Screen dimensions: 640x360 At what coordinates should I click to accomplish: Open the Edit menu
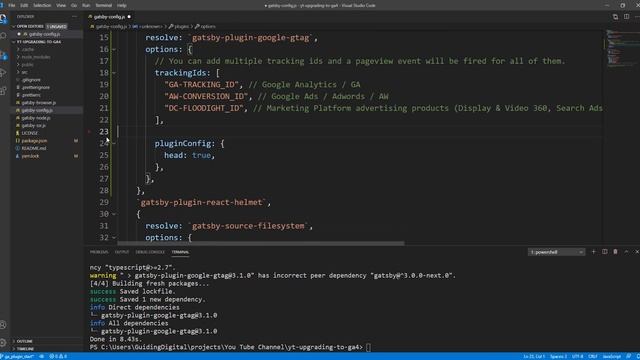(x=24, y=5)
